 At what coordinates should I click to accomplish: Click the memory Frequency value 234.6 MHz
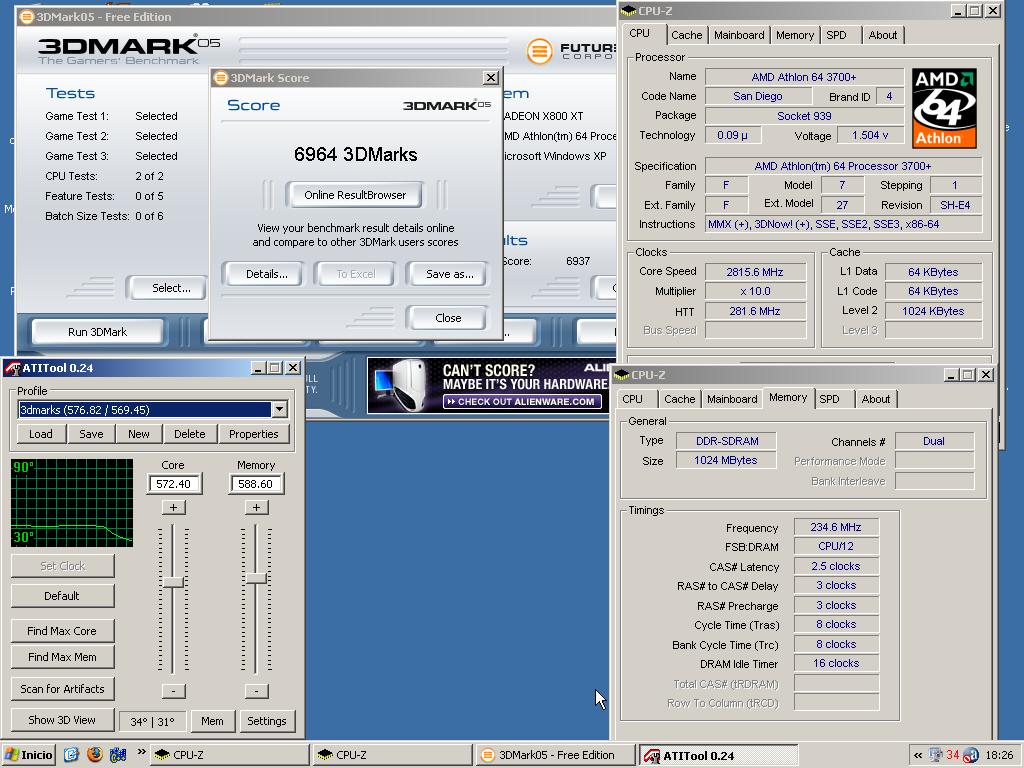[x=836, y=527]
